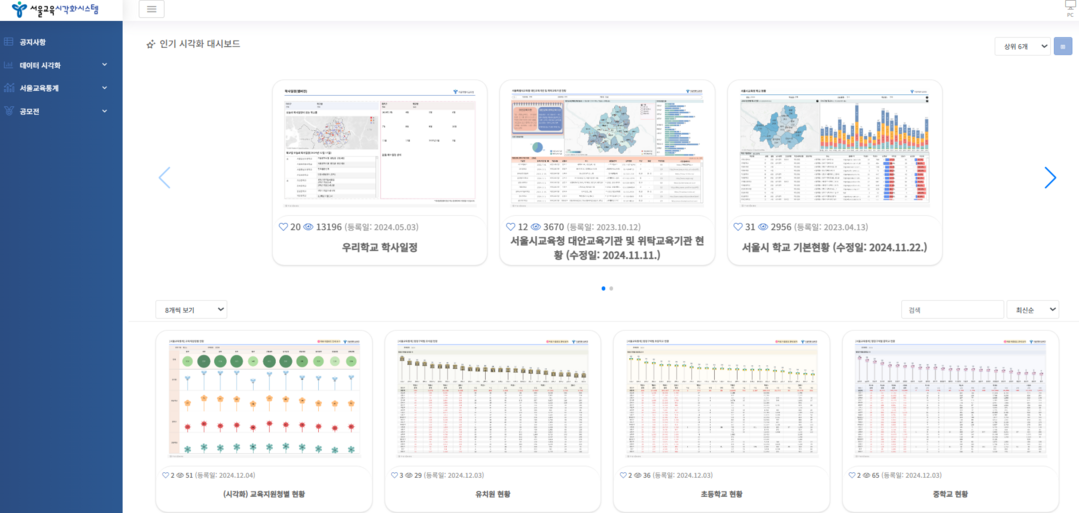Click the PC view mode icon
This screenshot has height=513, width=1079.
coord(1070,8)
